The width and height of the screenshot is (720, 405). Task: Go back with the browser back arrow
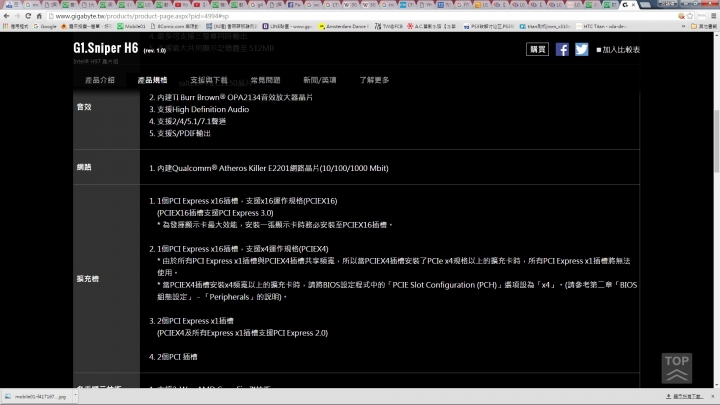click(6, 16)
